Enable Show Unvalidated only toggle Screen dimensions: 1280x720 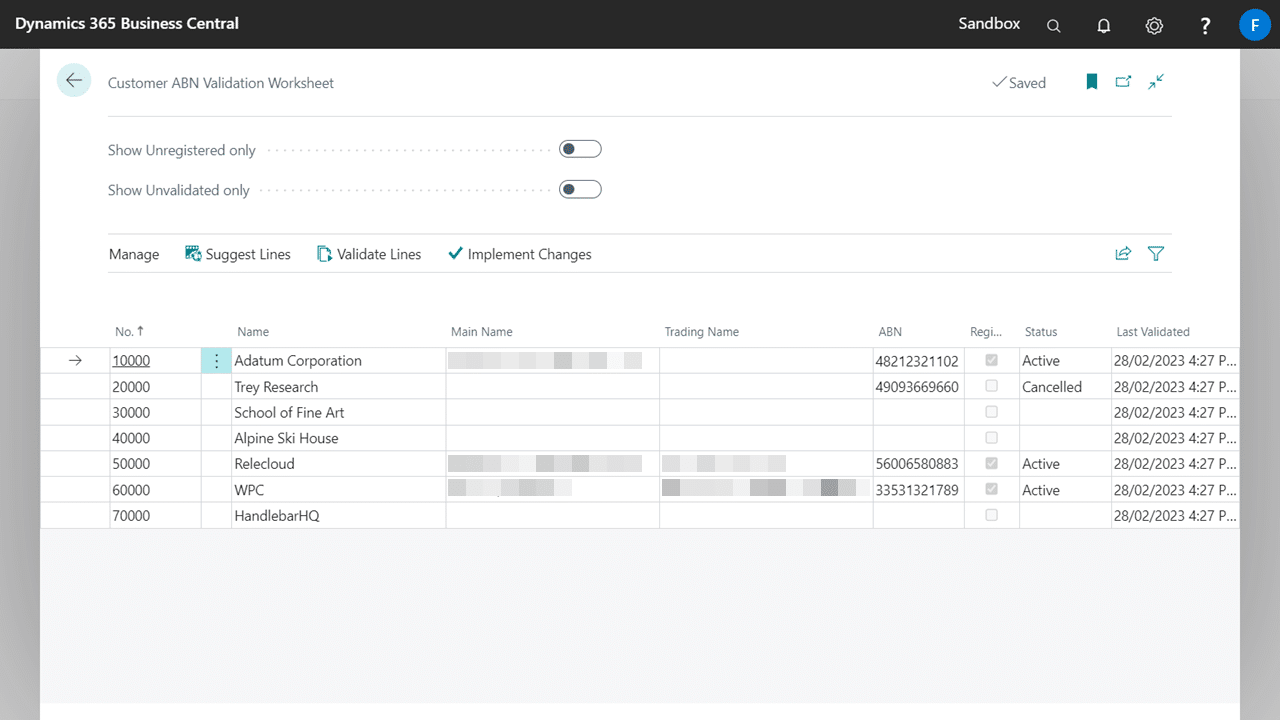[580, 190]
